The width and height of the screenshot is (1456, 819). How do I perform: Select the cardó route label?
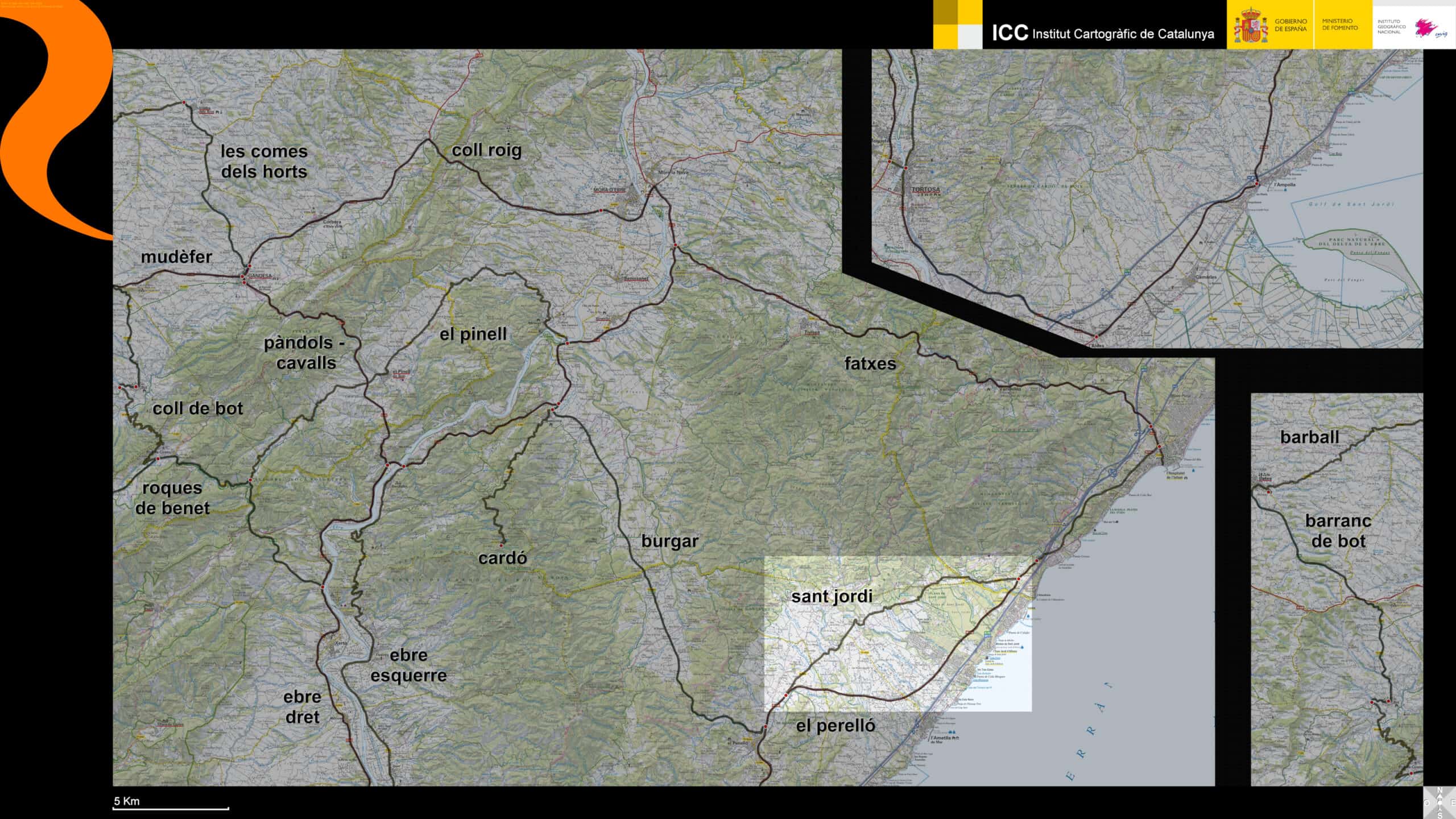click(502, 559)
